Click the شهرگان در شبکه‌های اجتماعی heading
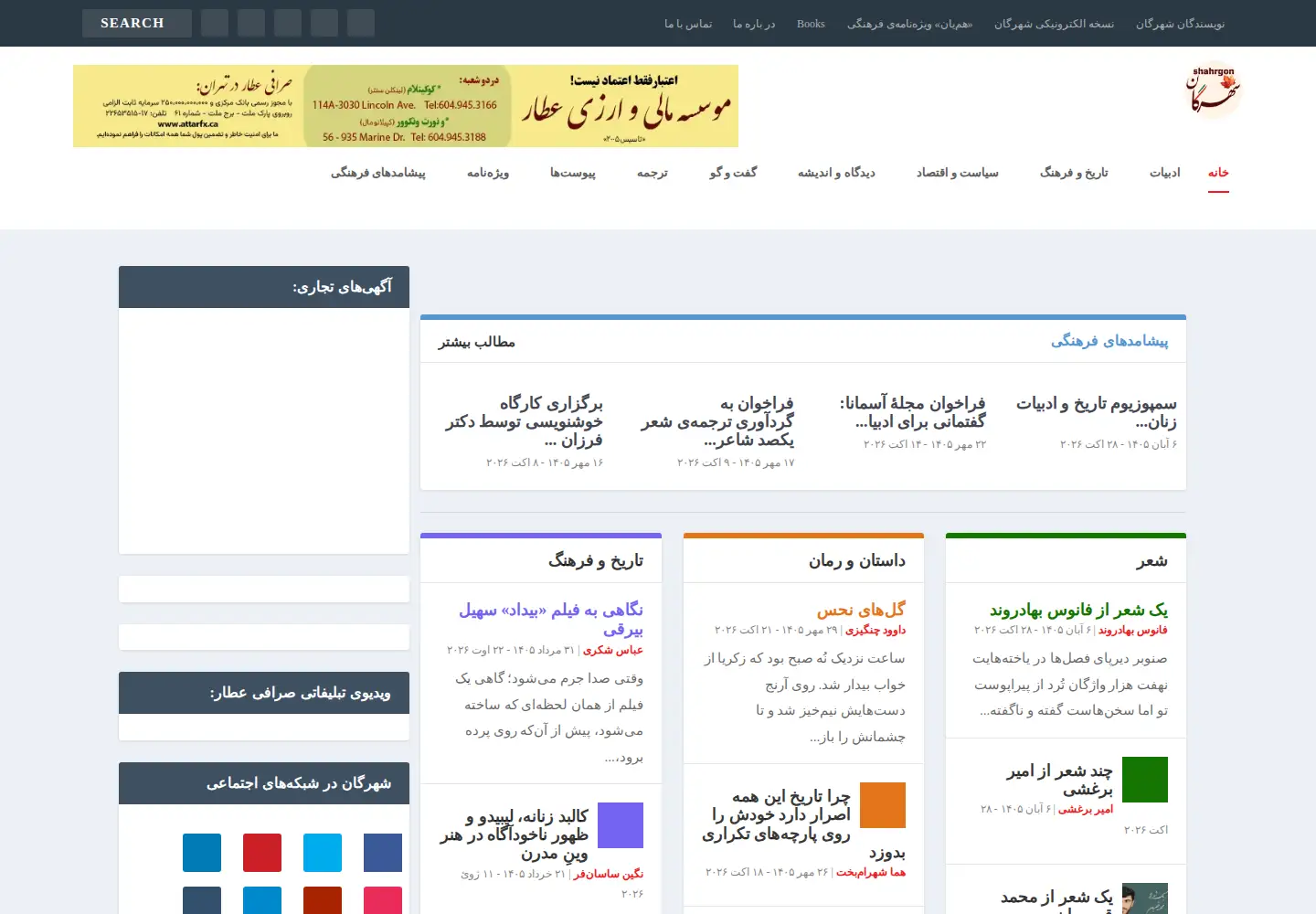This screenshot has height=914, width=1316. (299, 782)
